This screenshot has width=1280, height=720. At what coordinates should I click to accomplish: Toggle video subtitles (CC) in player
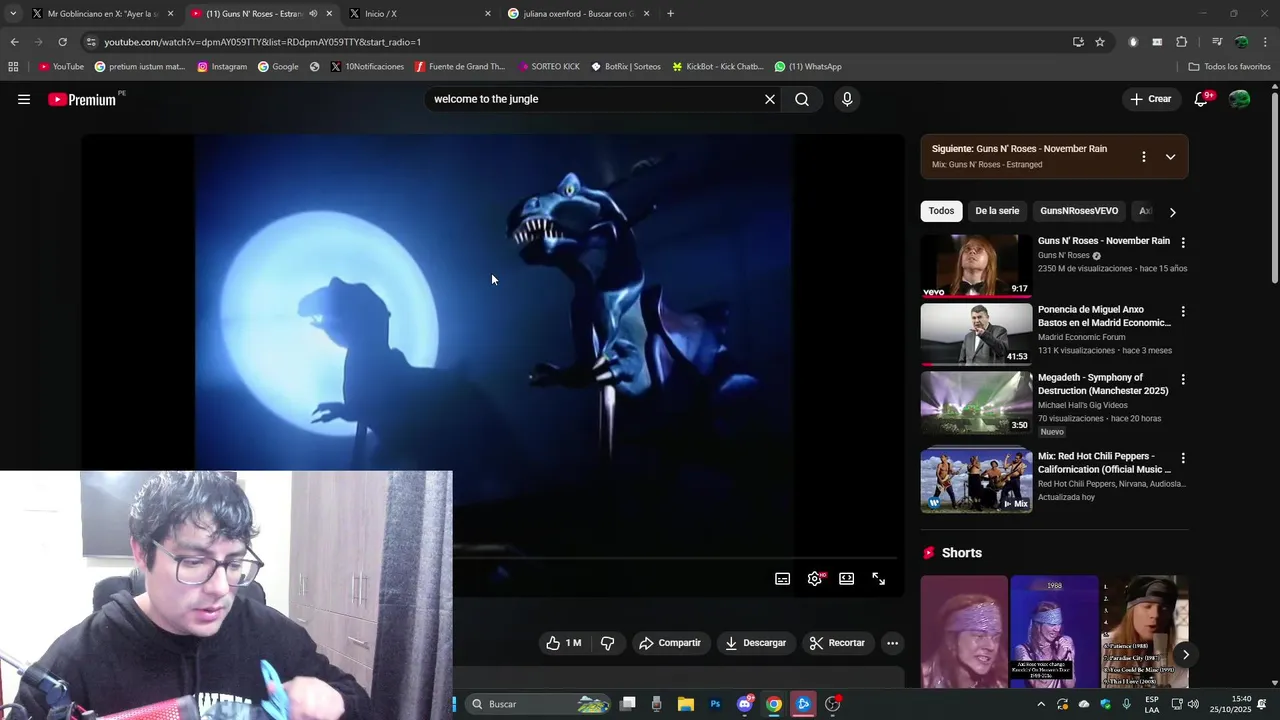point(783,579)
